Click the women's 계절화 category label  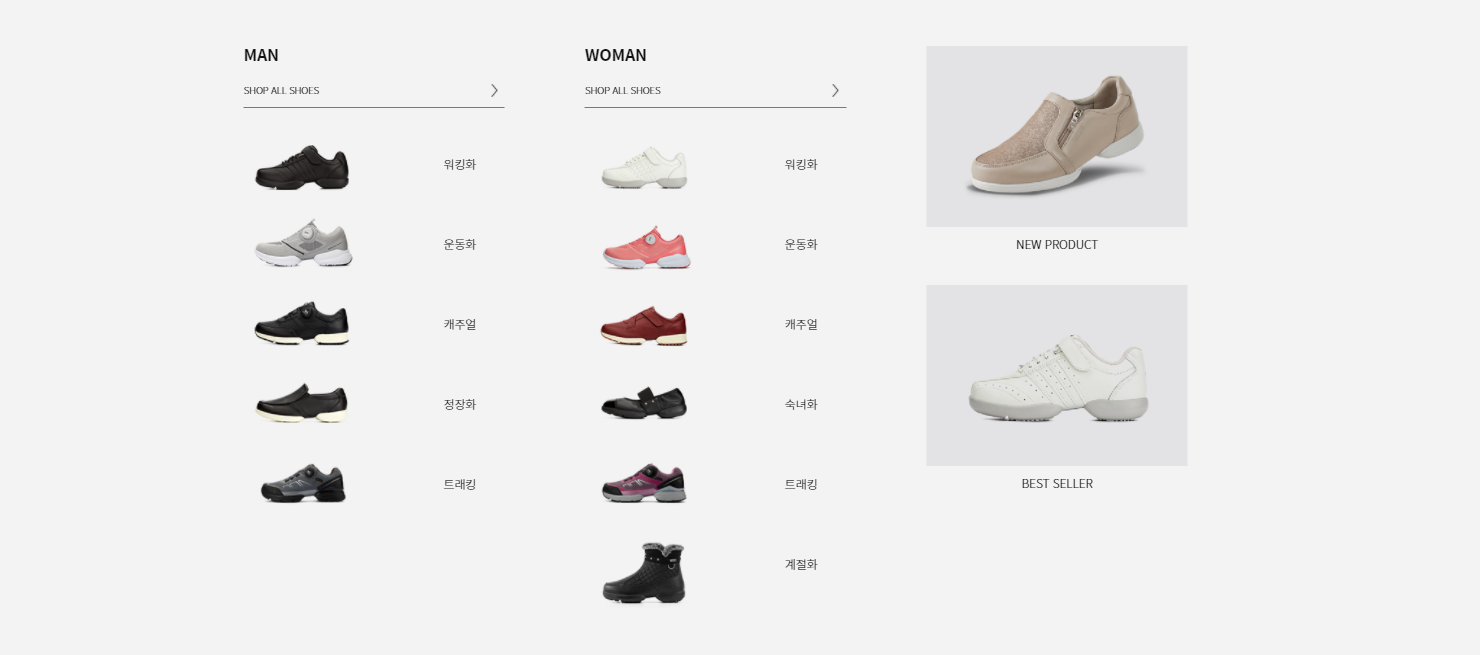(x=801, y=564)
